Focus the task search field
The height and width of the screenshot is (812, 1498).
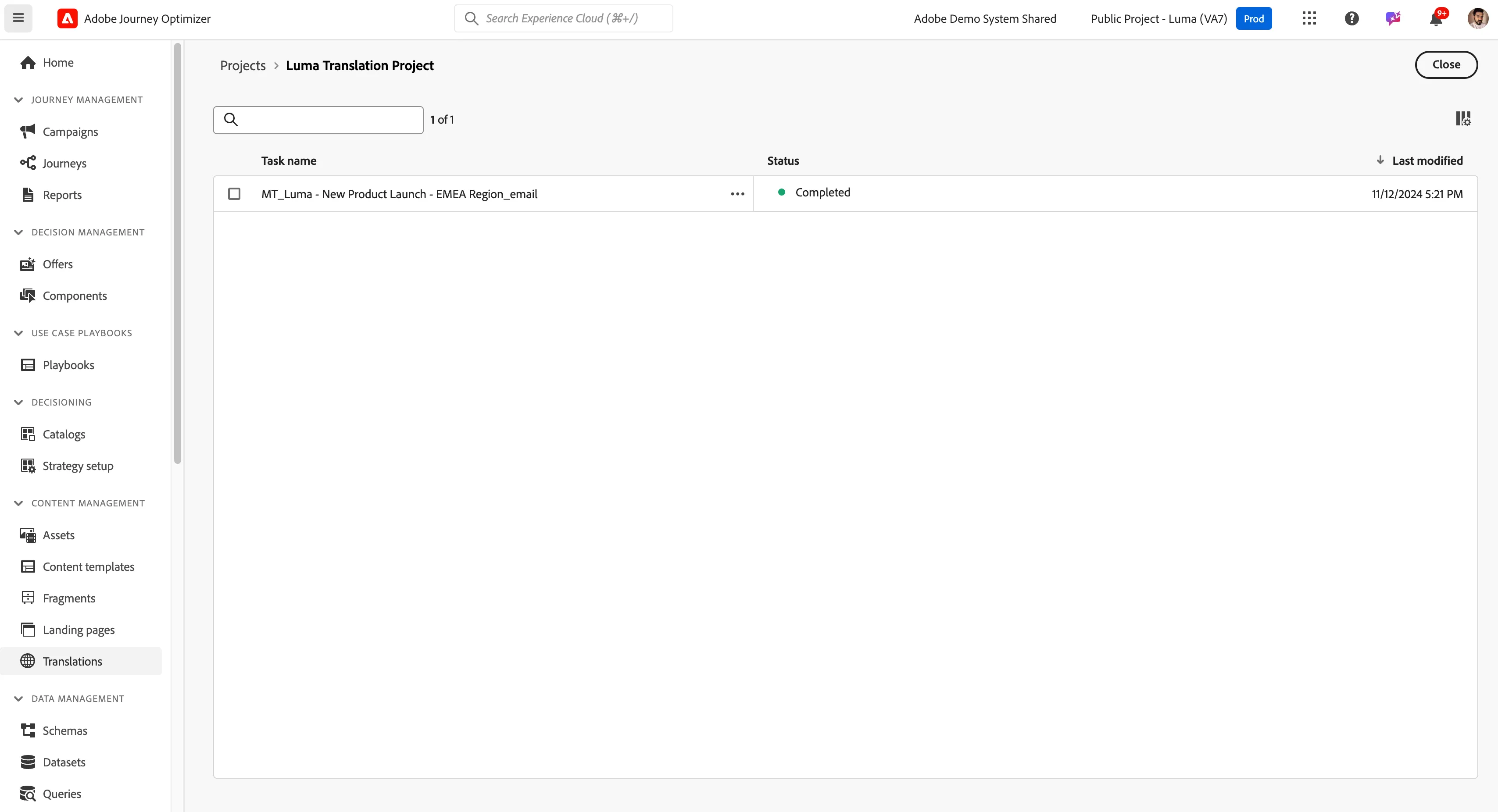tap(318, 120)
